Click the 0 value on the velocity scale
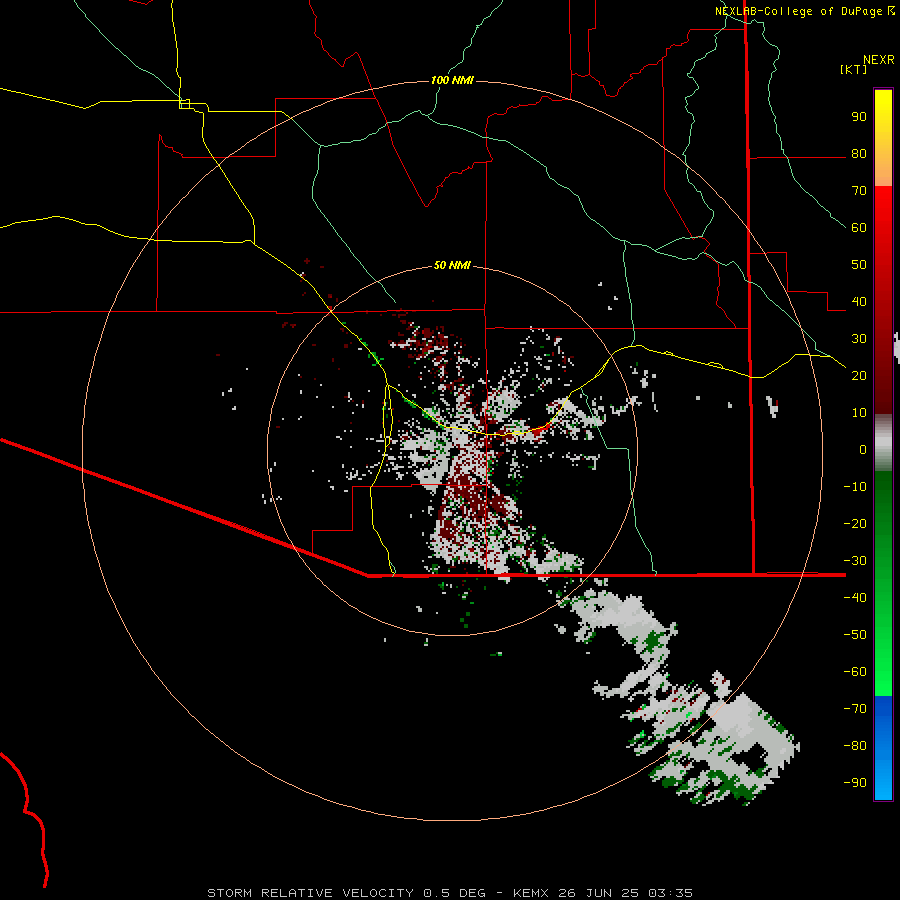Image resolution: width=900 pixels, height=900 pixels. coord(863,450)
